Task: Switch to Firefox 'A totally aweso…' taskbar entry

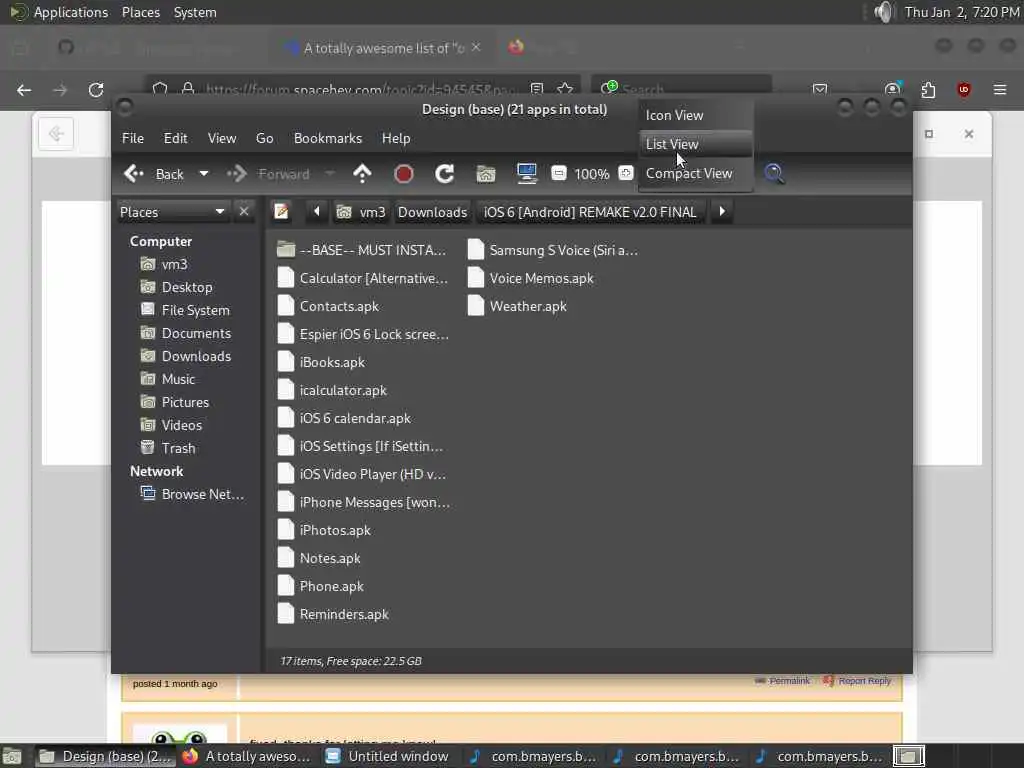Action: [x=248, y=756]
